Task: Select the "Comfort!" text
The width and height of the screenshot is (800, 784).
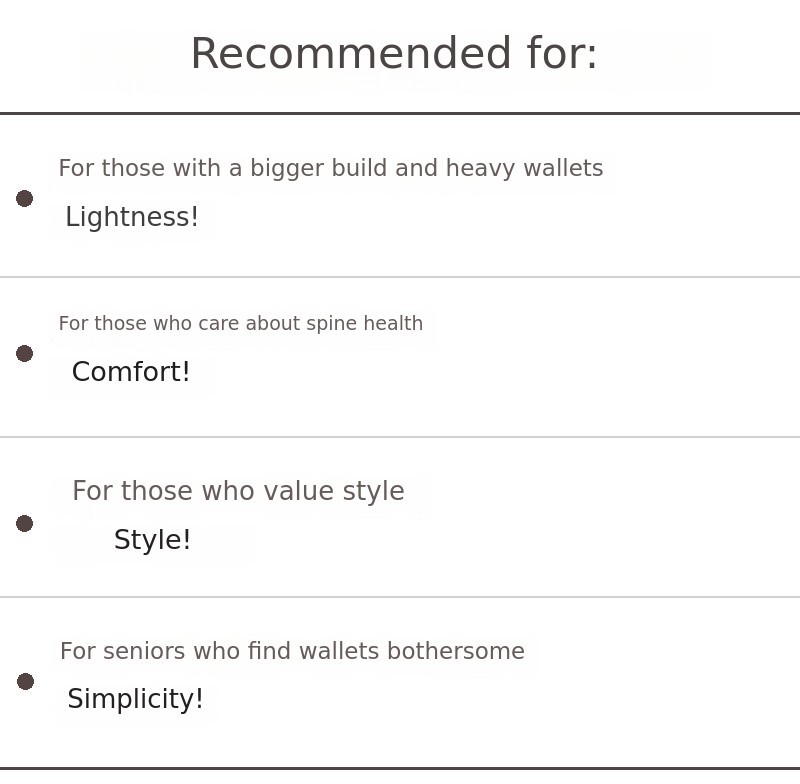Action: pyautogui.click(x=131, y=371)
